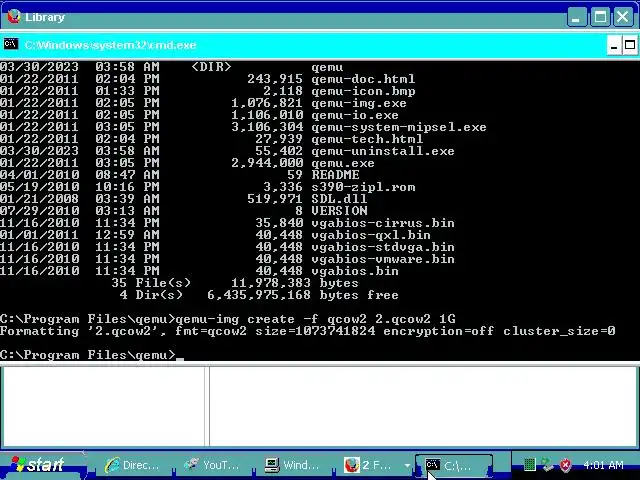Switch to the YouT... taskbar window
This screenshot has width=640, height=480.
pos(212,465)
